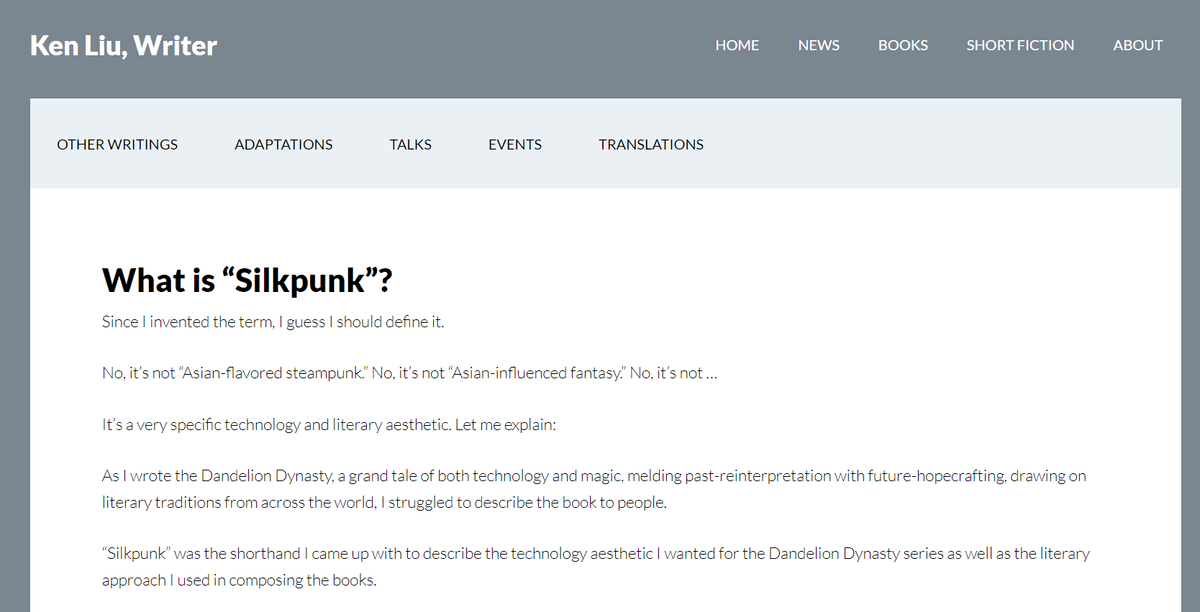
Task: Open the ABOUT page
Action: coord(1137,45)
